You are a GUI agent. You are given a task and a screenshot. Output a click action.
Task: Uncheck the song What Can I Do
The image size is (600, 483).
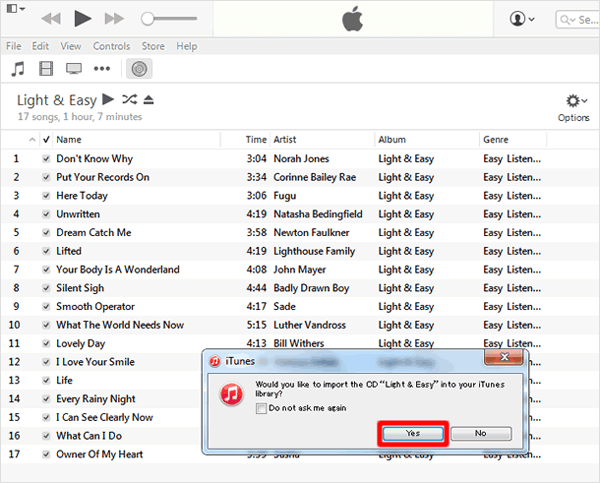pos(46,436)
